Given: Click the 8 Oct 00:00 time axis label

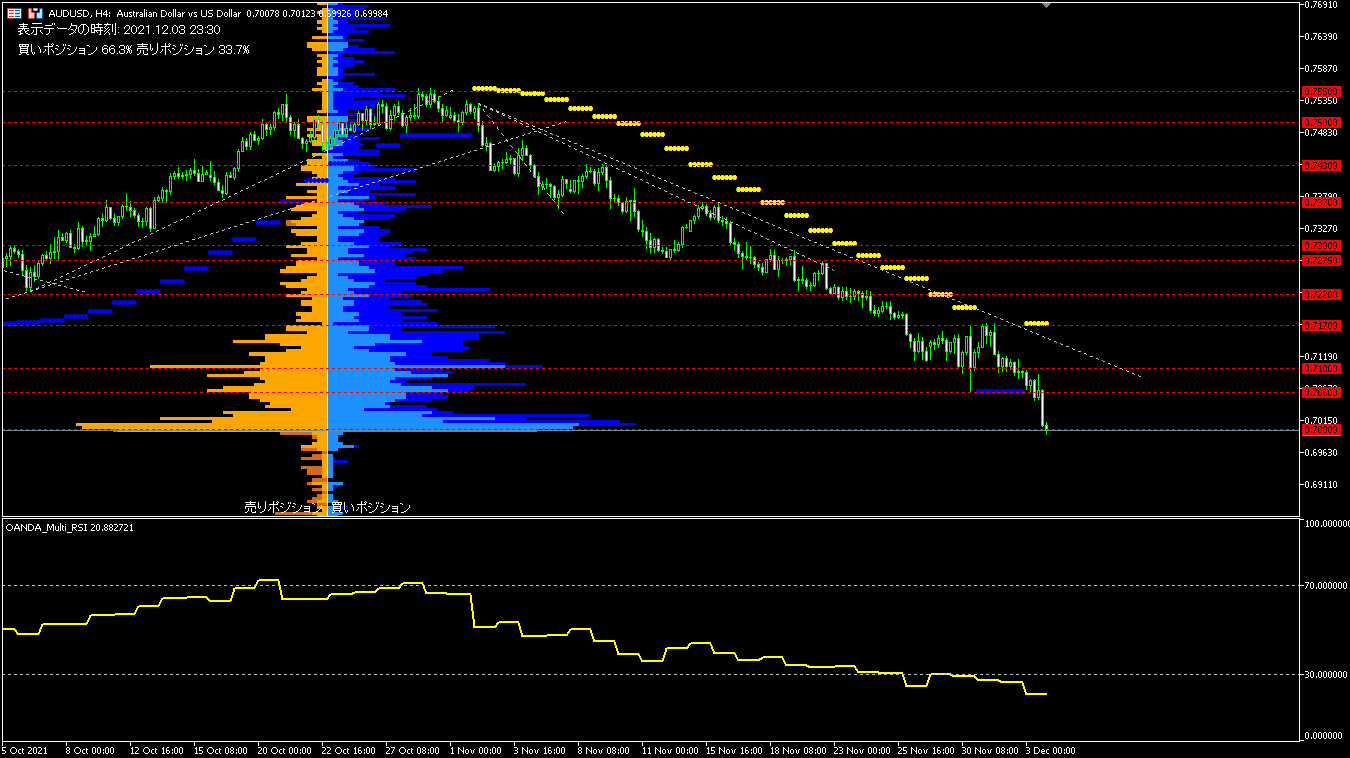Looking at the screenshot, I should coord(90,749).
